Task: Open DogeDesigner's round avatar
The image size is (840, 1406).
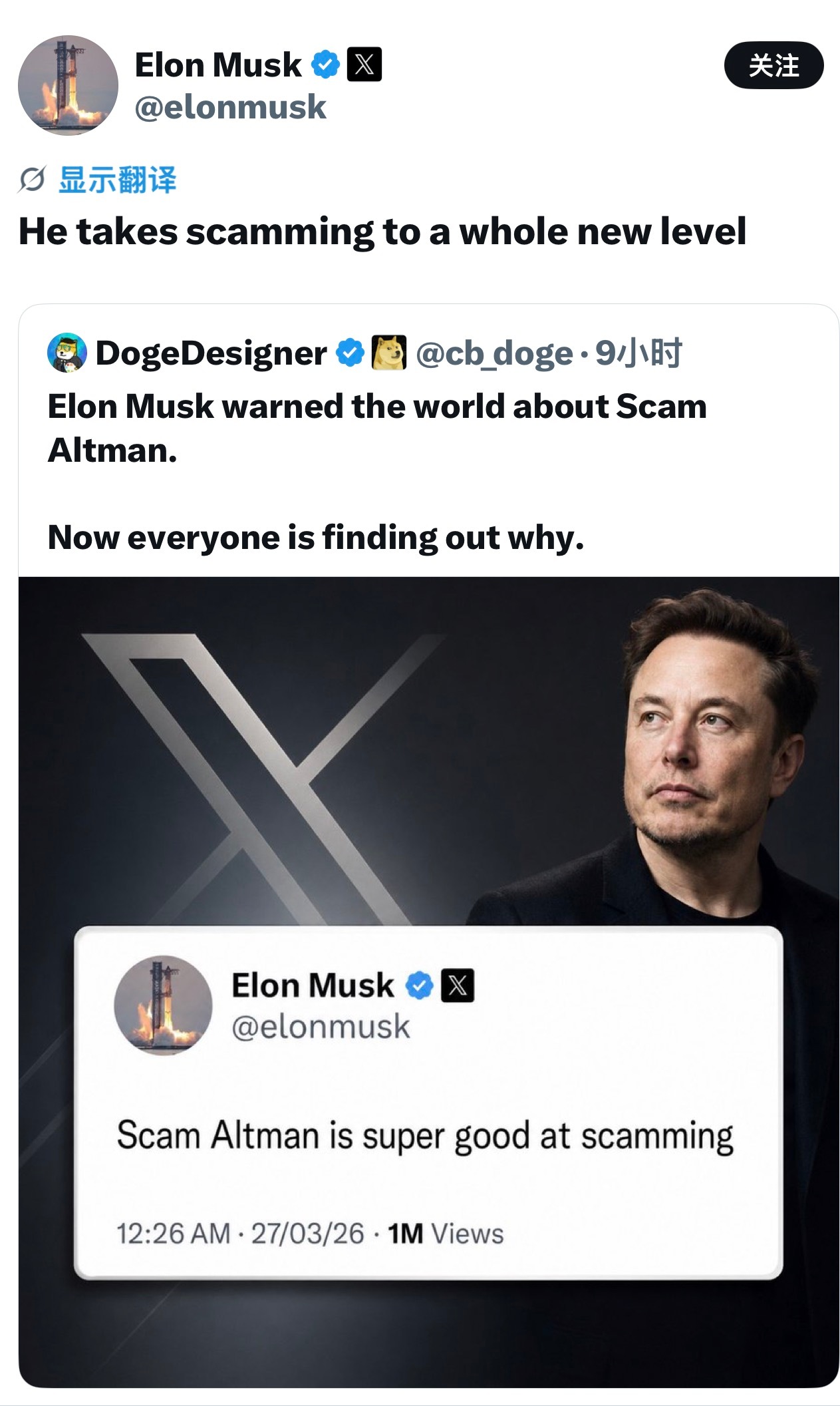Action: pyautogui.click(x=67, y=353)
